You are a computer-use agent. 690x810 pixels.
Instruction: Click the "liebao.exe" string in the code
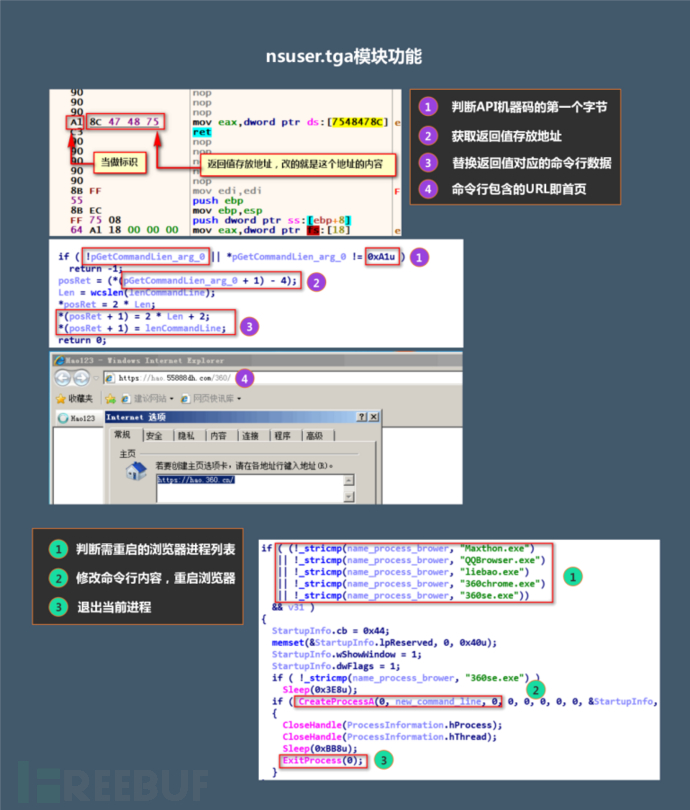[492, 572]
